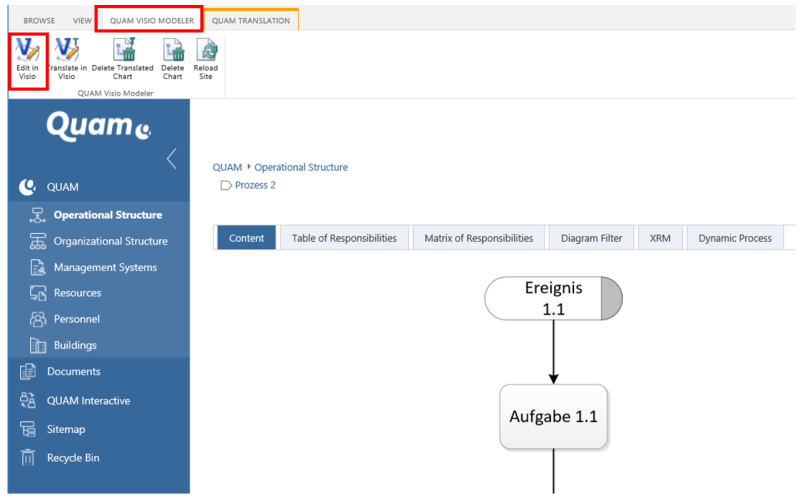
Task: Switch to the QUAM Translation ribbon tab
Action: click(x=250, y=19)
